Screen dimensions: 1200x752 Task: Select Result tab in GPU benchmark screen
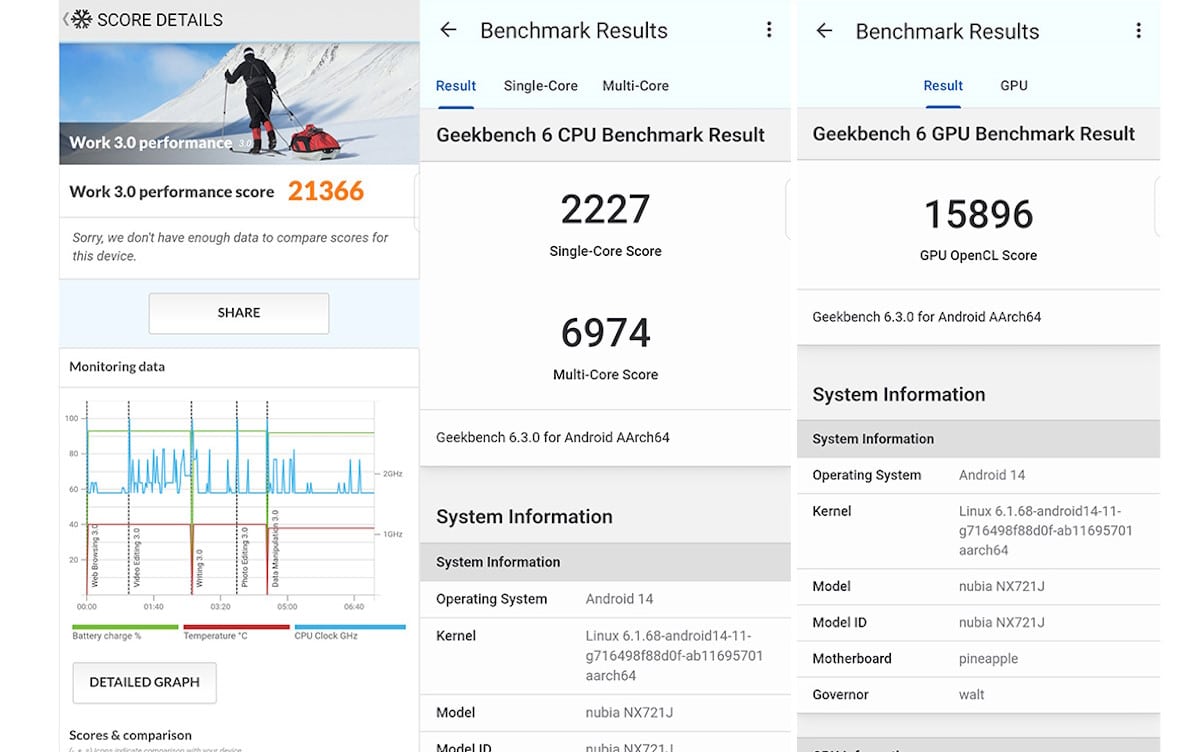(943, 86)
